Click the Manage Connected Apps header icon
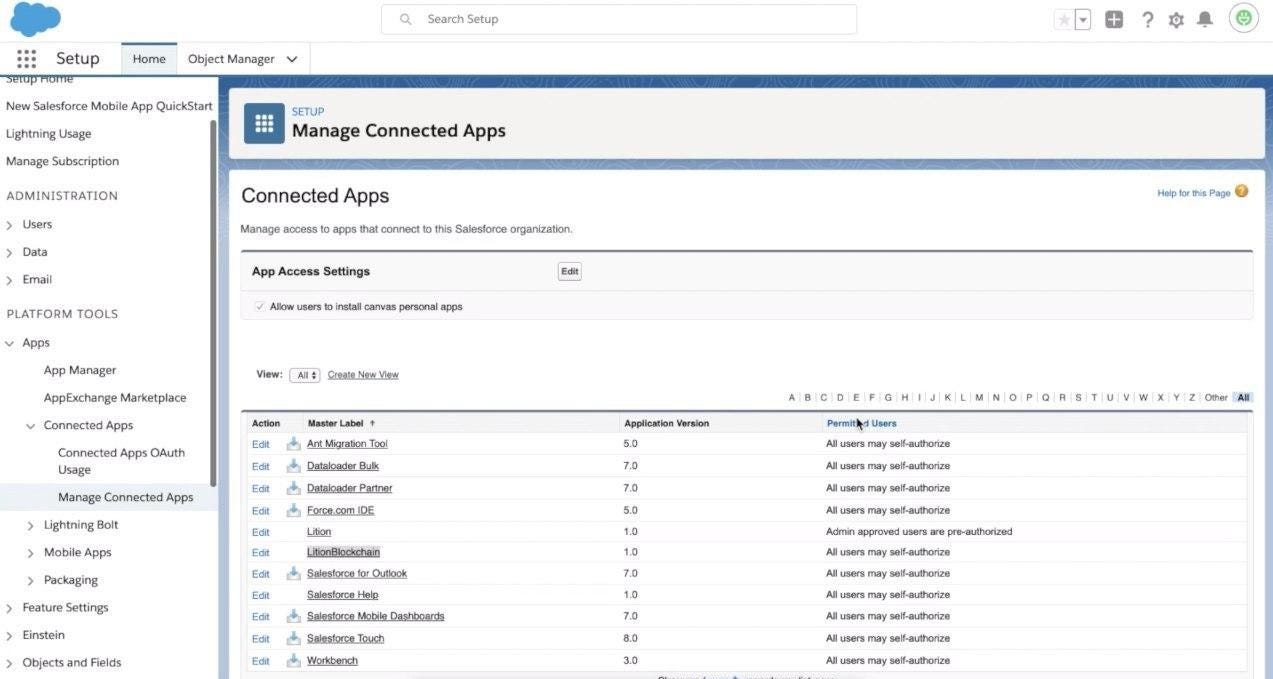Viewport: 1273px width, 679px height. point(264,123)
